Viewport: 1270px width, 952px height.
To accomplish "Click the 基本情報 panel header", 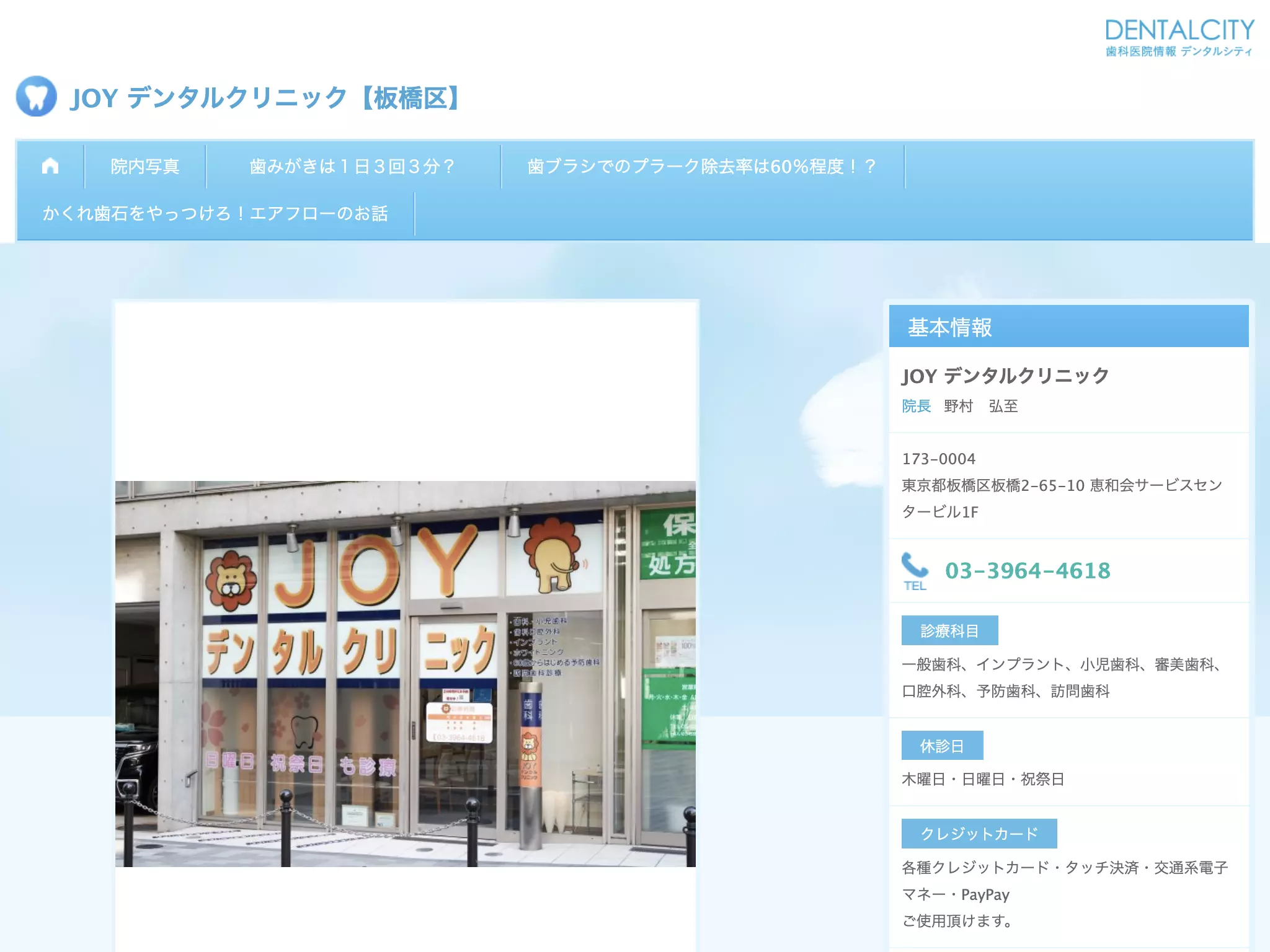I will 1069,327.
